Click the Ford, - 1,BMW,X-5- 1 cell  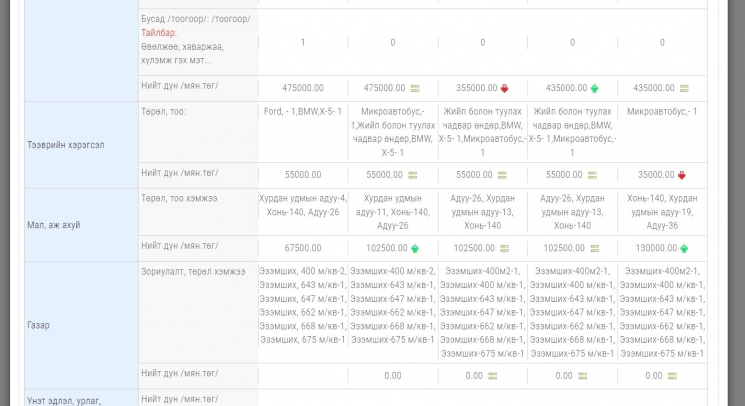click(x=303, y=111)
